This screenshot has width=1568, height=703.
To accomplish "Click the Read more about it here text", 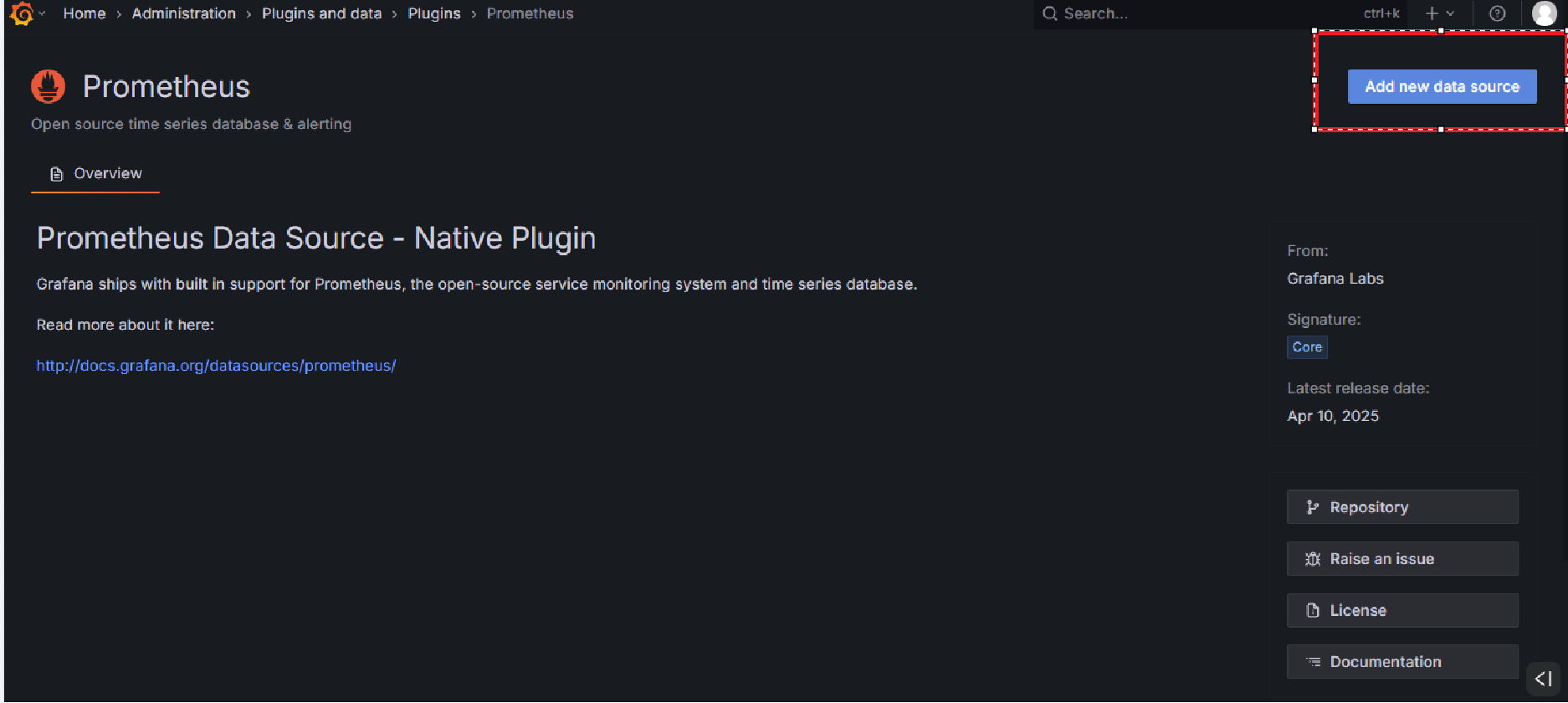I will 126,325.
